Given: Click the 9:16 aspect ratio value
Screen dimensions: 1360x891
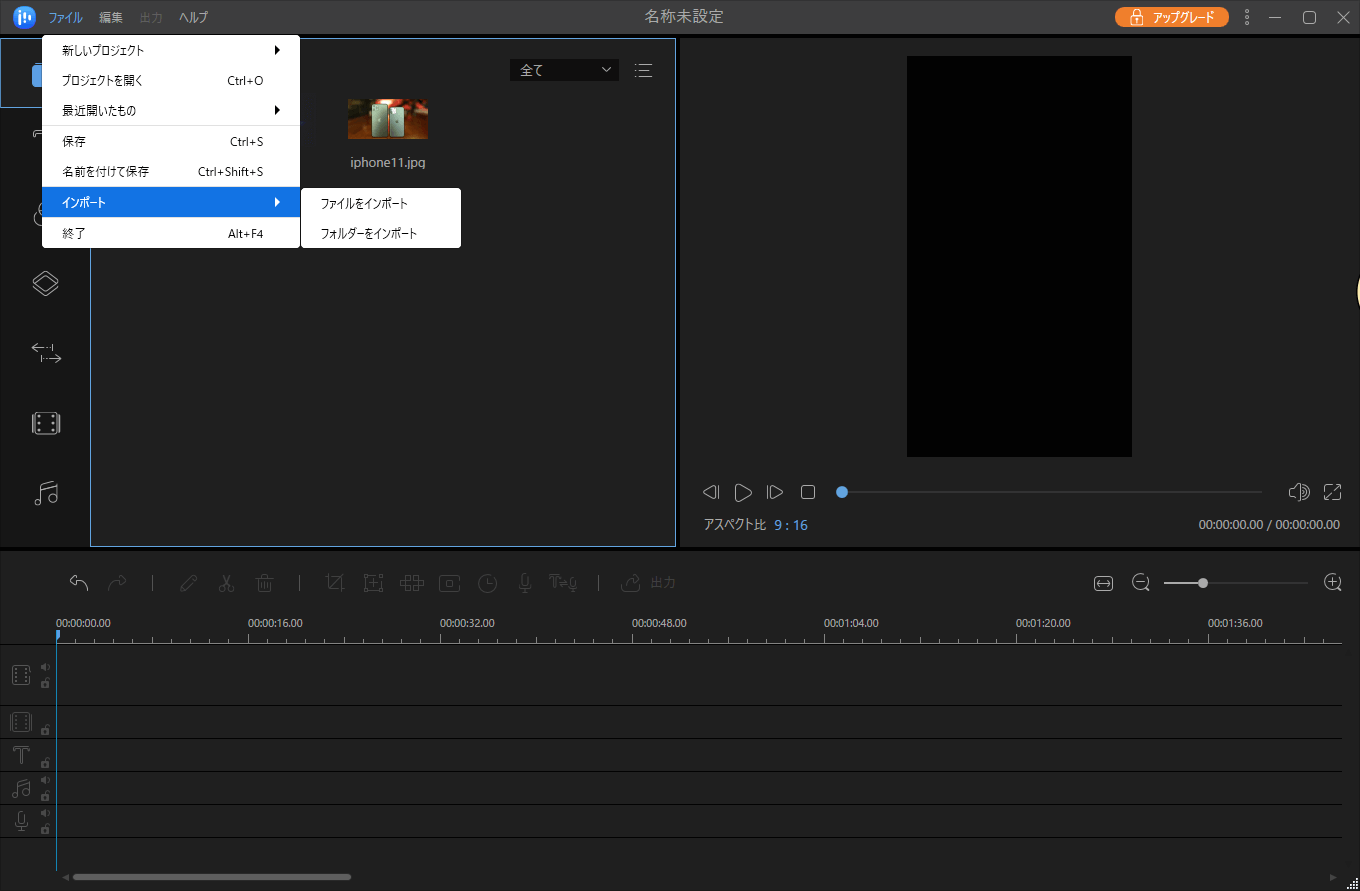Looking at the screenshot, I should [790, 525].
